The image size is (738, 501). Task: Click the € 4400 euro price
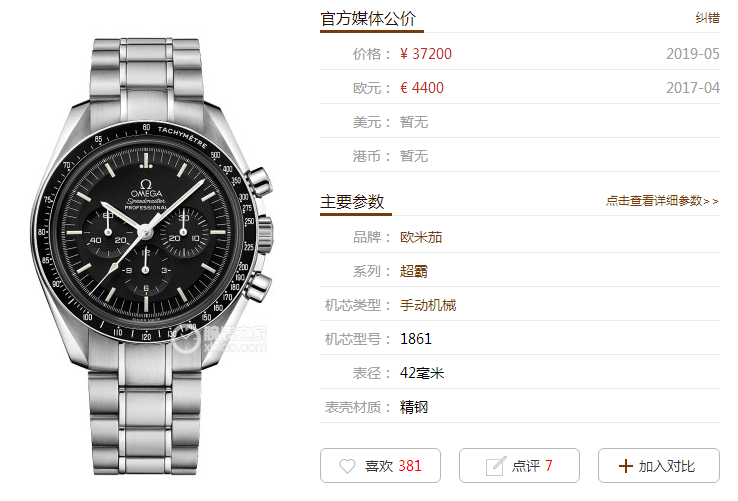(x=422, y=88)
